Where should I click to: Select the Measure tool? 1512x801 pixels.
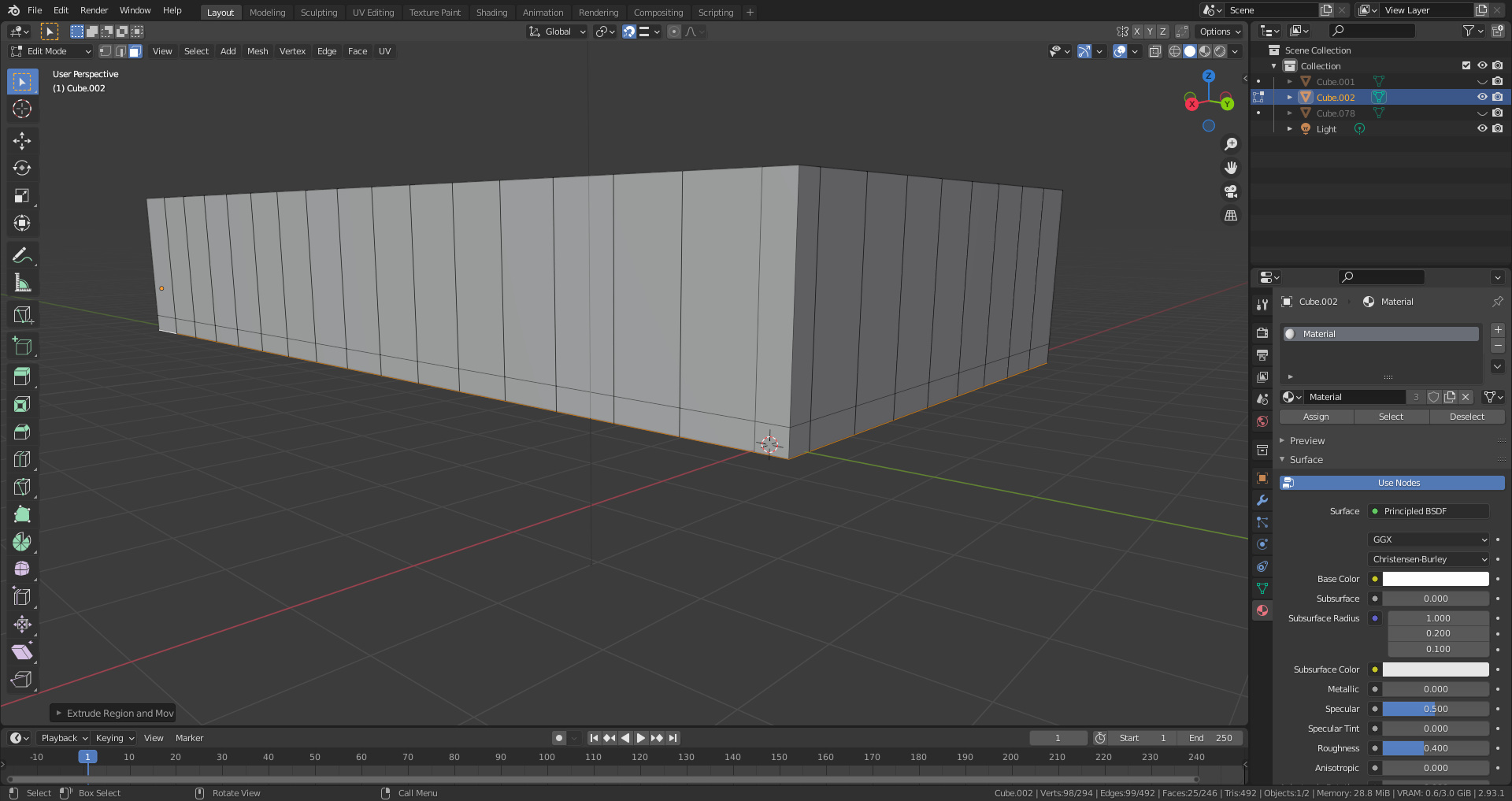22,283
